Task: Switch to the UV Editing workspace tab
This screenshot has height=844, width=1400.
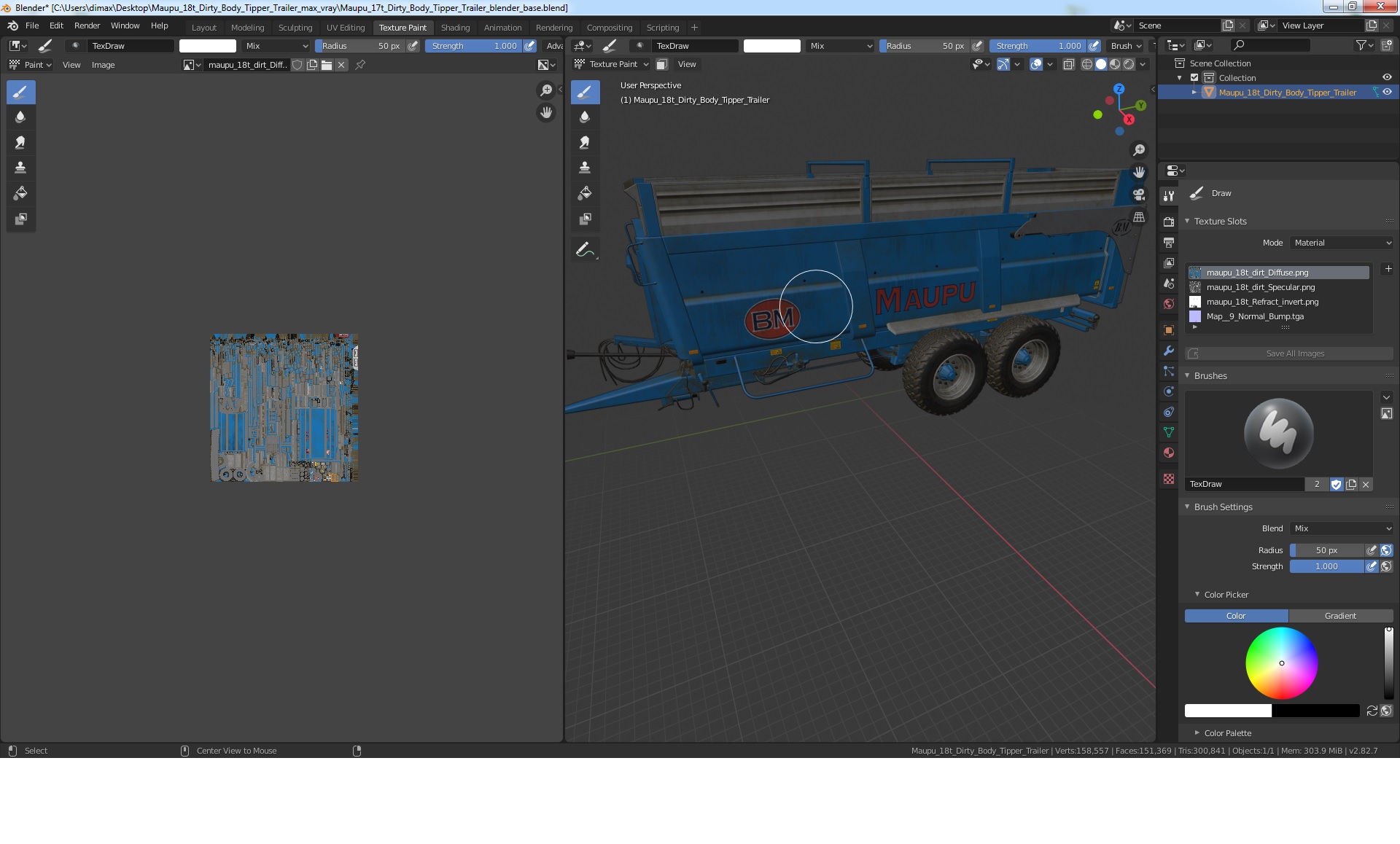Action: tap(346, 28)
